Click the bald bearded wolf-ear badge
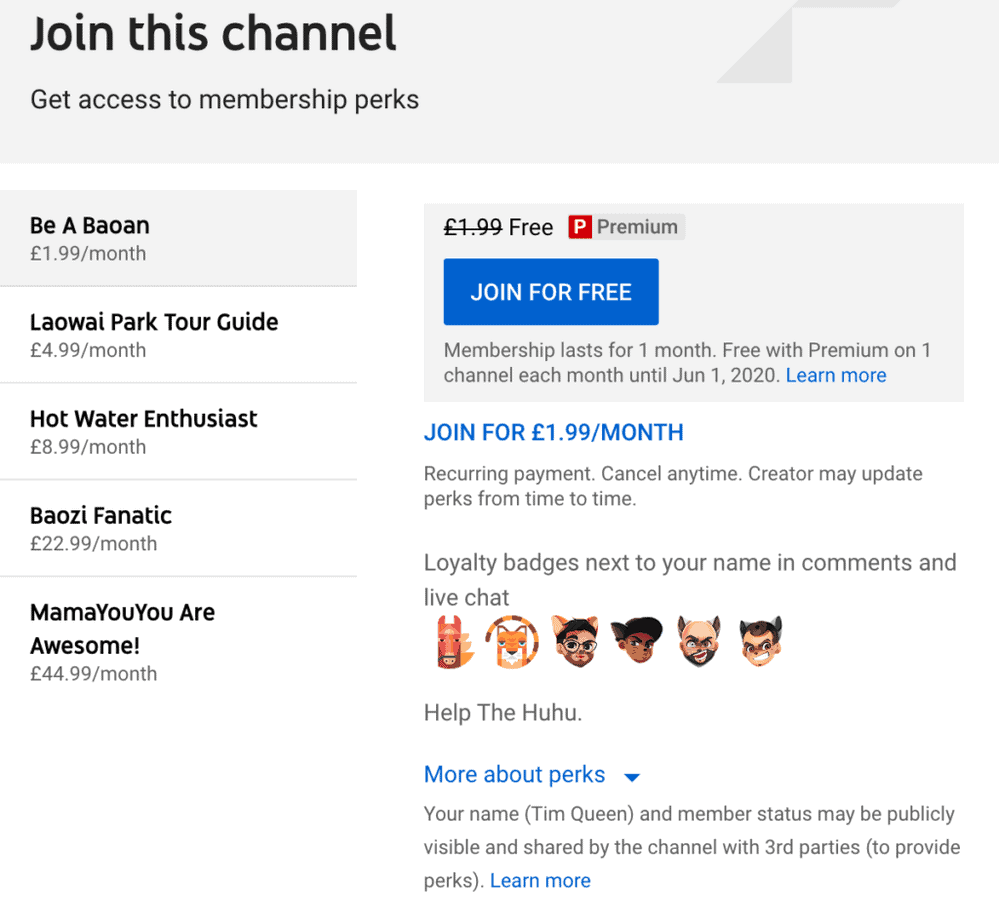The image size is (999, 924). click(x=699, y=642)
